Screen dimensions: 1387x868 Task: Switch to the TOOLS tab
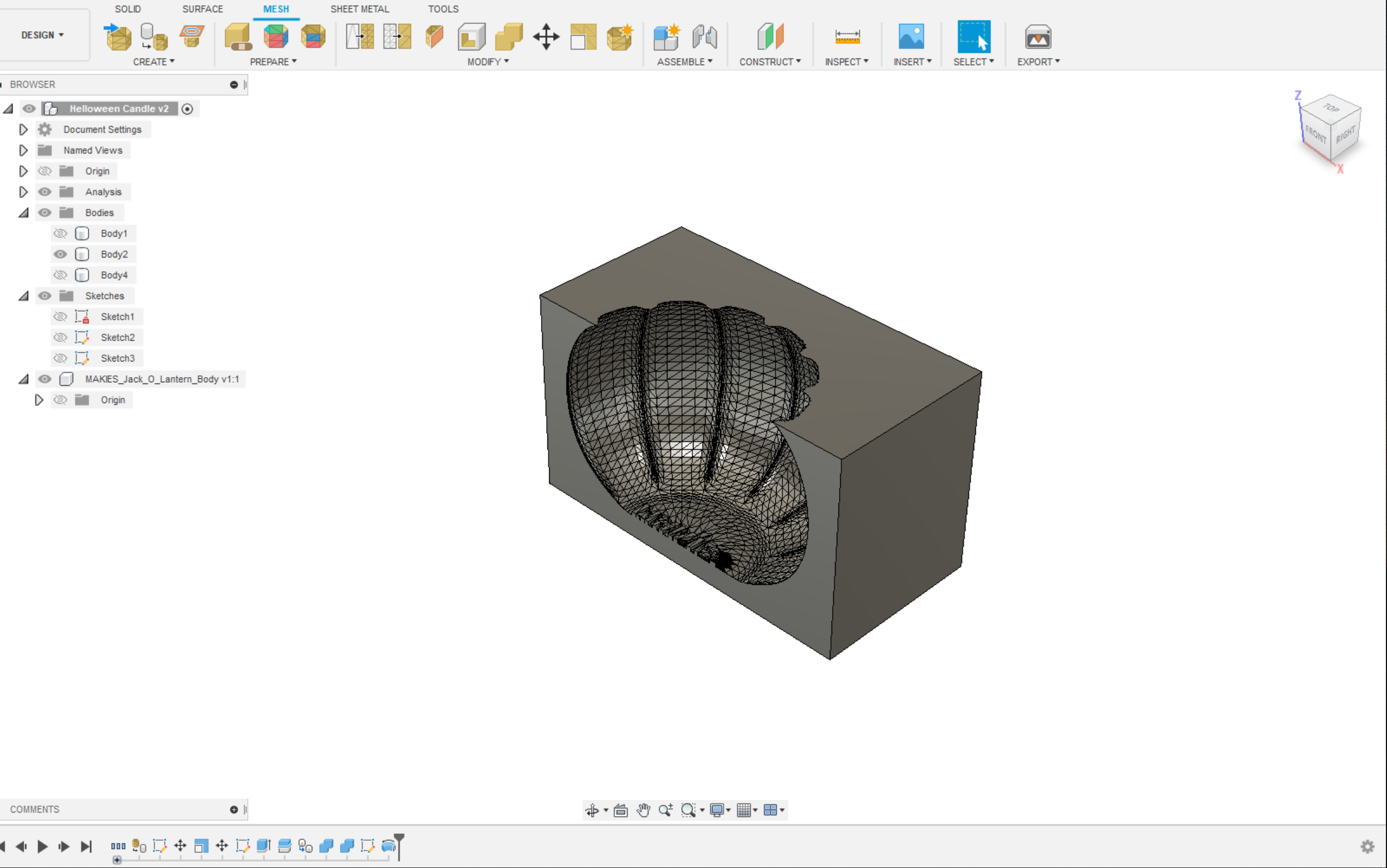[443, 9]
